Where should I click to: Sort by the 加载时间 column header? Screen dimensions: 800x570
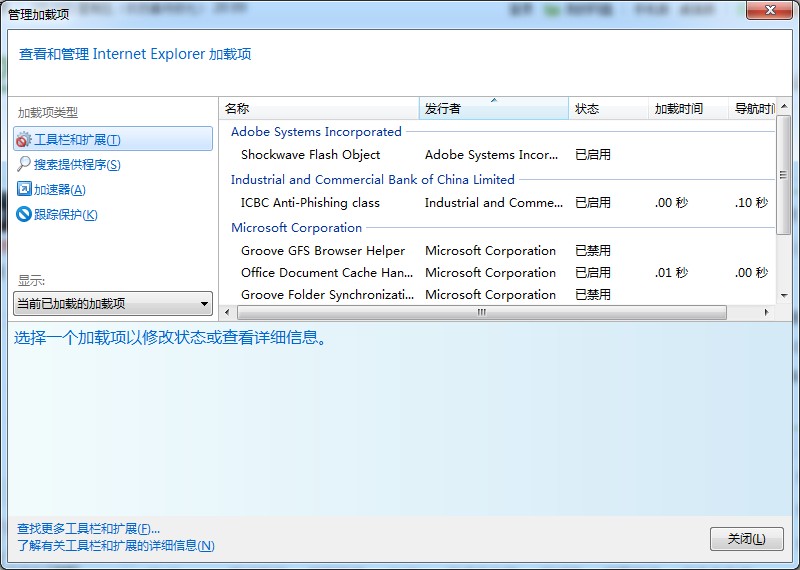coord(688,109)
